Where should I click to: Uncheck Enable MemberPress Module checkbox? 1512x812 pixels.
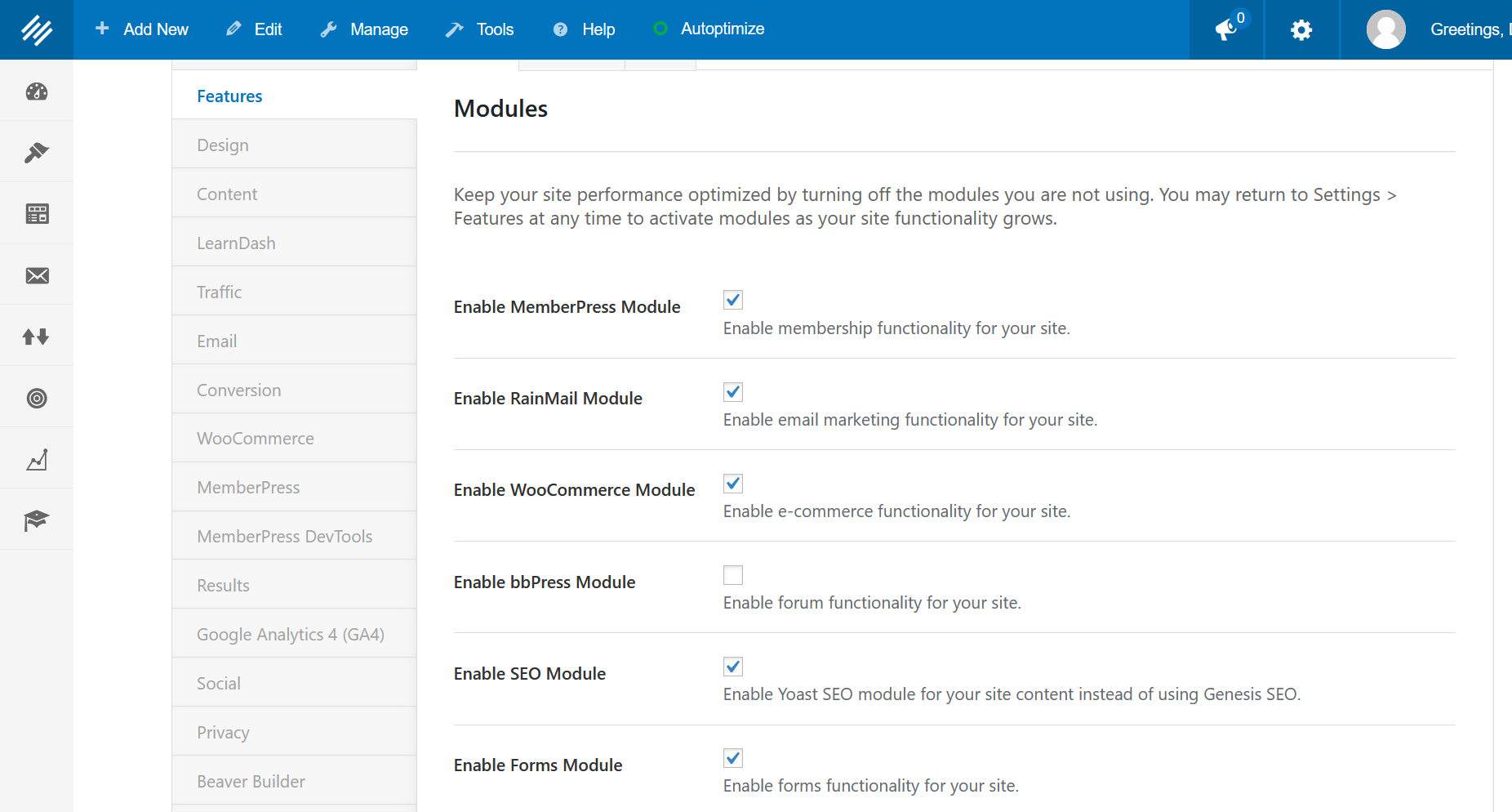[x=733, y=300]
